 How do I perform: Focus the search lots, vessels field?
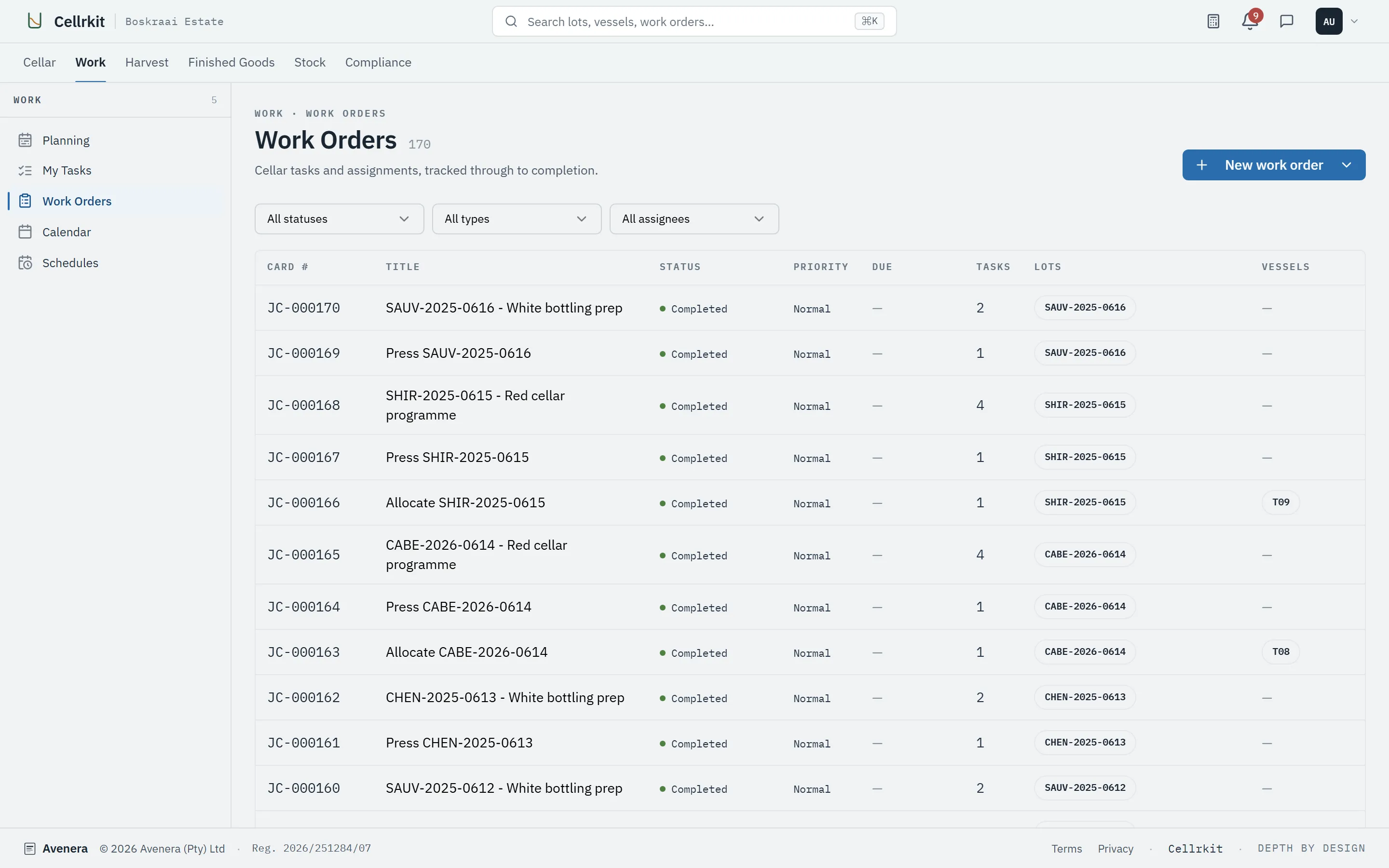(x=694, y=21)
